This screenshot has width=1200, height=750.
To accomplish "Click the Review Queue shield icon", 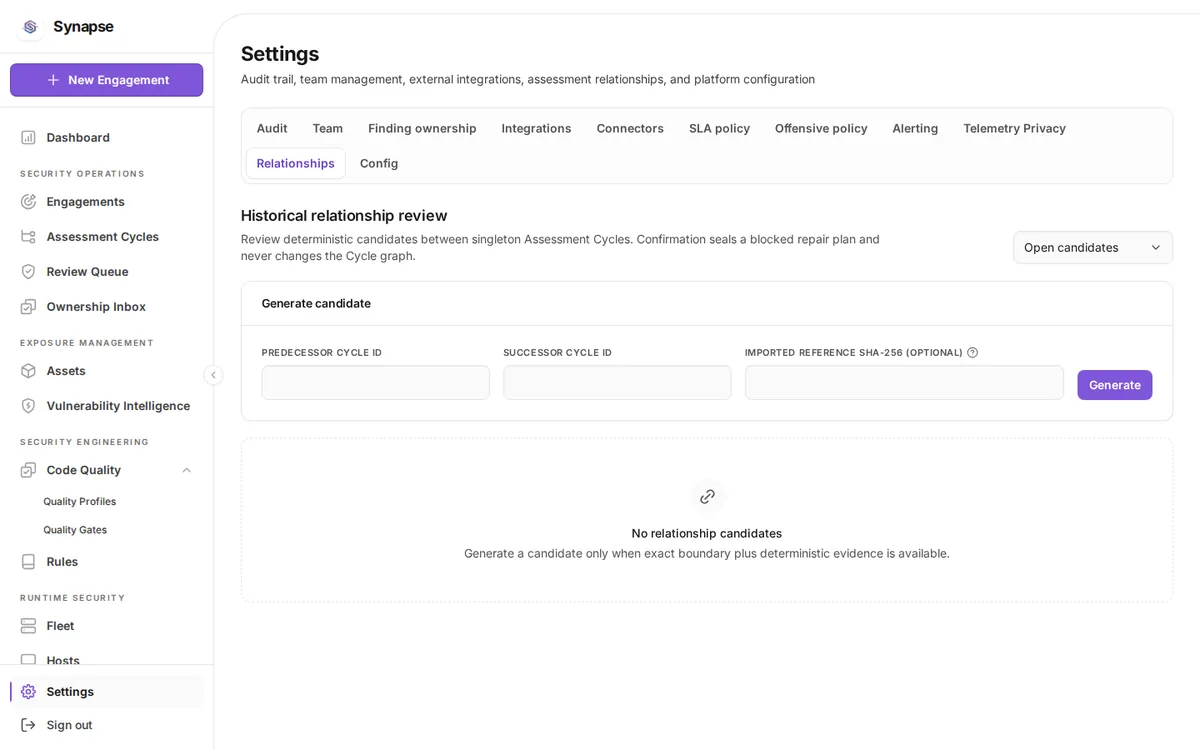I will (28, 271).
